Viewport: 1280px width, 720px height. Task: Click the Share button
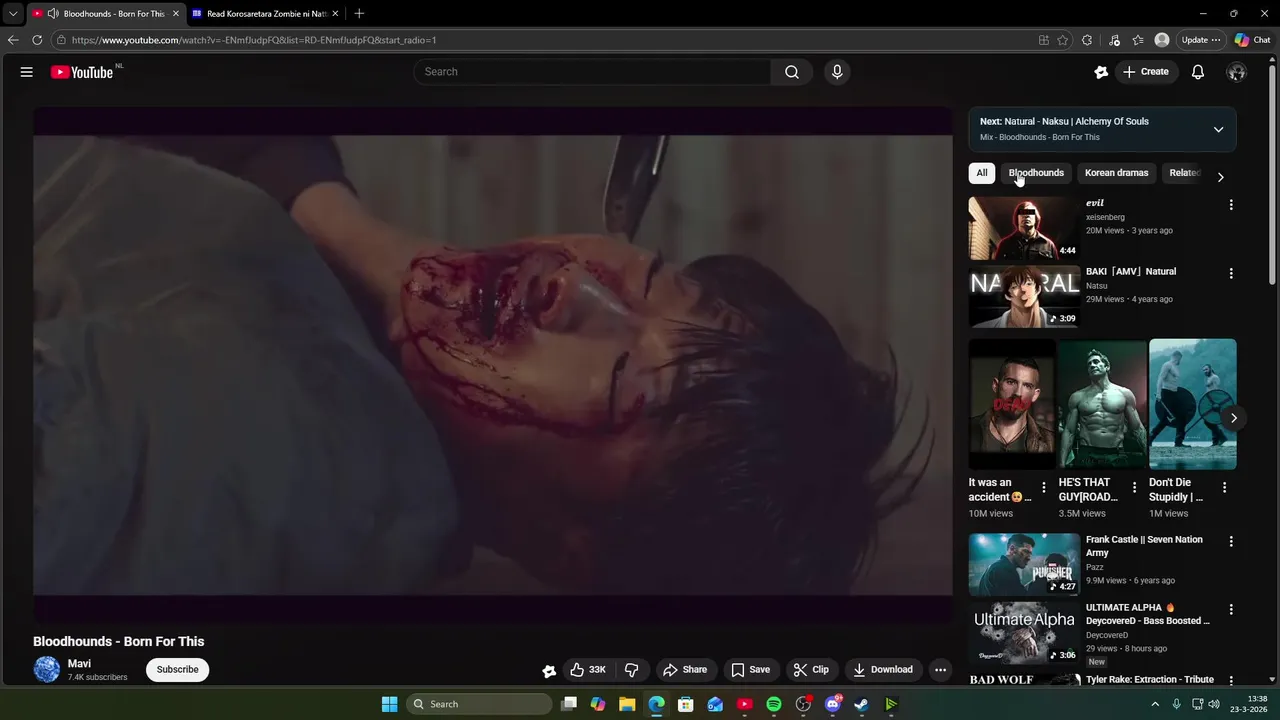(685, 670)
